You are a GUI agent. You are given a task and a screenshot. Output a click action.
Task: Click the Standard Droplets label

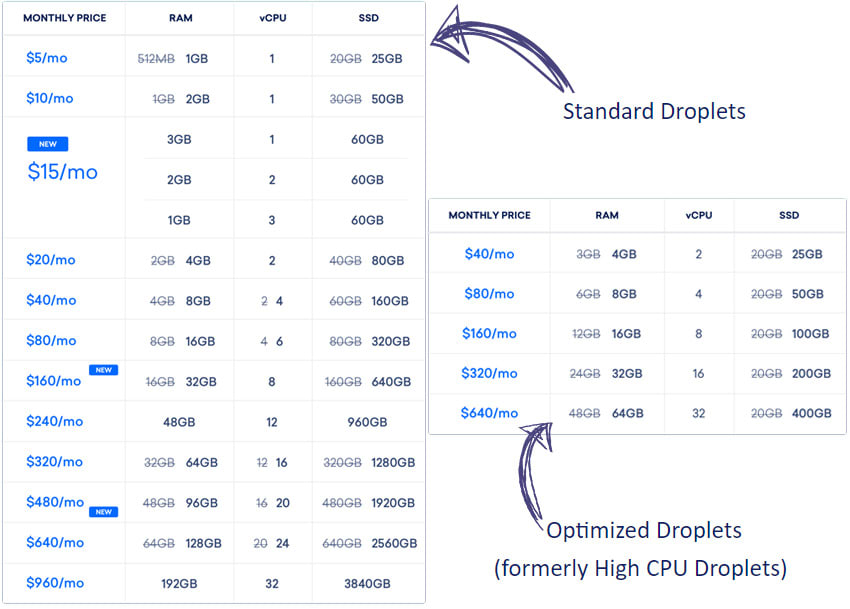[654, 111]
